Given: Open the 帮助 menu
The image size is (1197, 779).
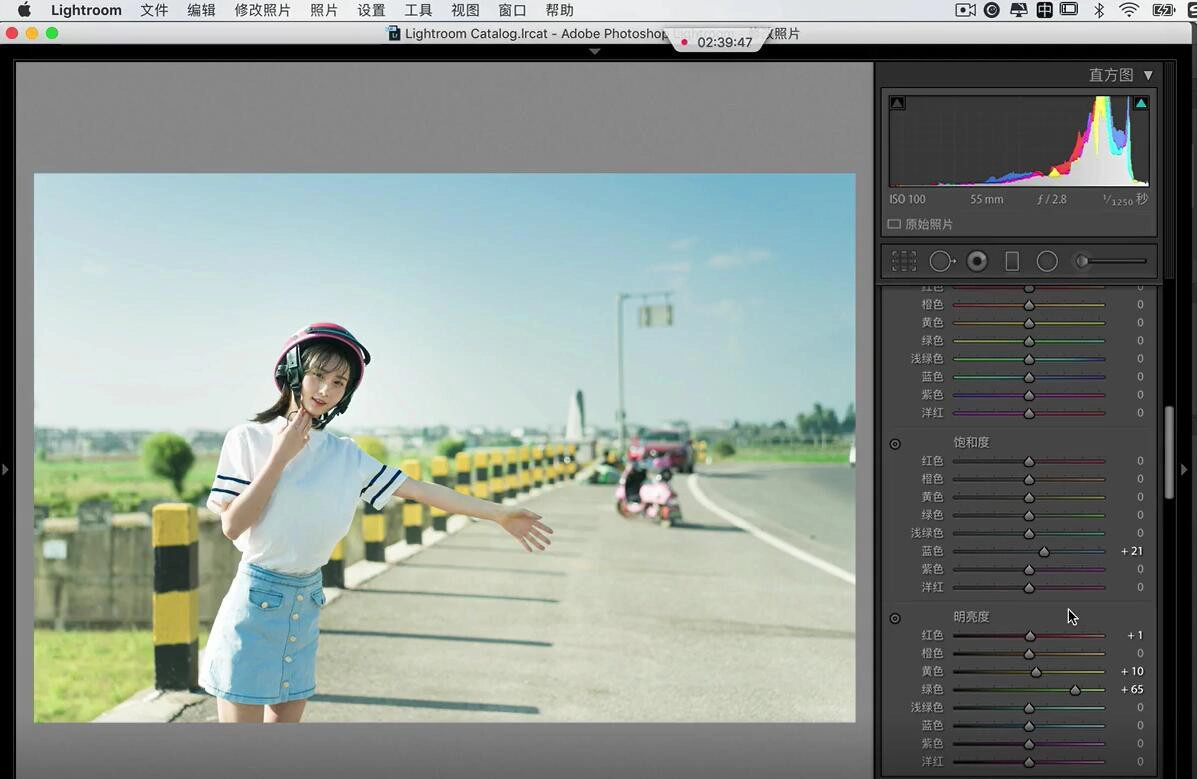Looking at the screenshot, I should [560, 10].
